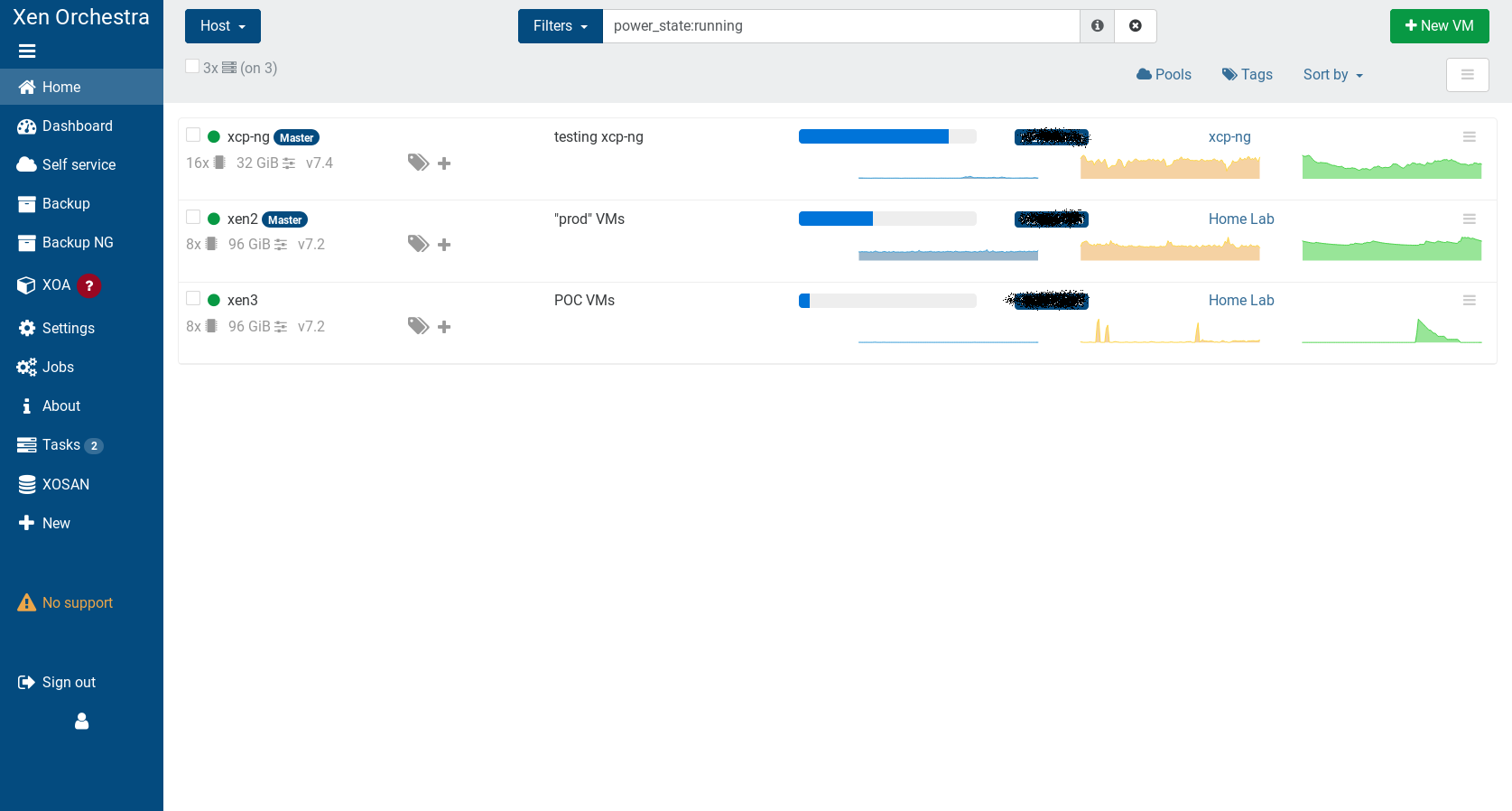Click the user profile icon in sidebar
Viewport: 1512px width, 811px height.
coord(81,721)
